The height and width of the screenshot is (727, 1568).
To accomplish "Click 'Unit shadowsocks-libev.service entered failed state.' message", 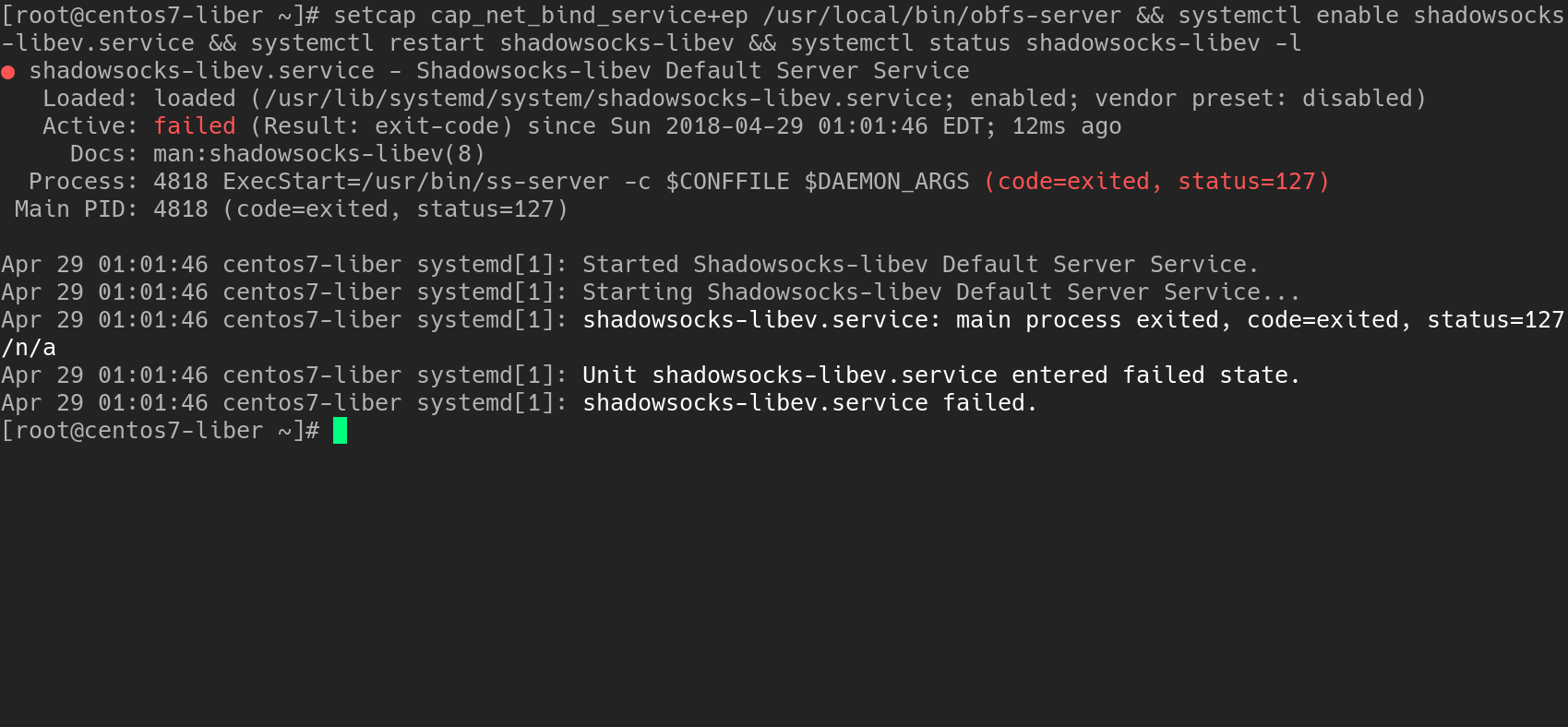I will coord(941,375).
